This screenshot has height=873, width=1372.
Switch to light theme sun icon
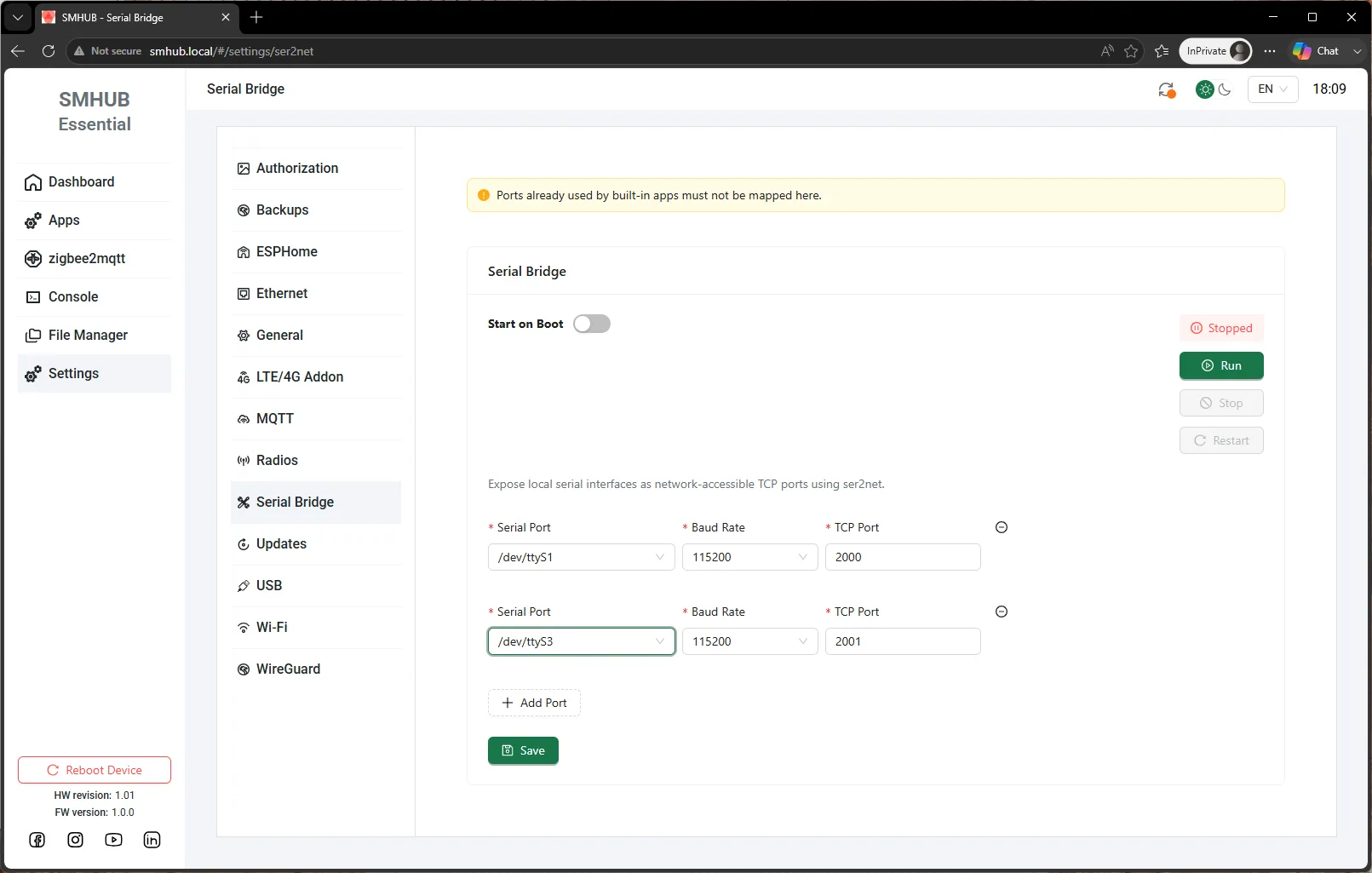(1205, 89)
